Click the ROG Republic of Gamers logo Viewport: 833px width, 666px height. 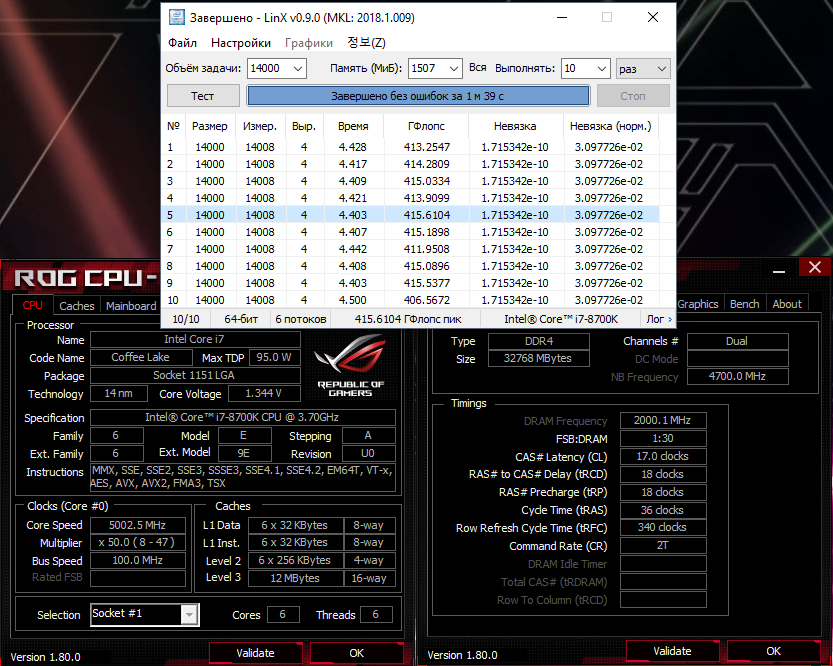350,365
